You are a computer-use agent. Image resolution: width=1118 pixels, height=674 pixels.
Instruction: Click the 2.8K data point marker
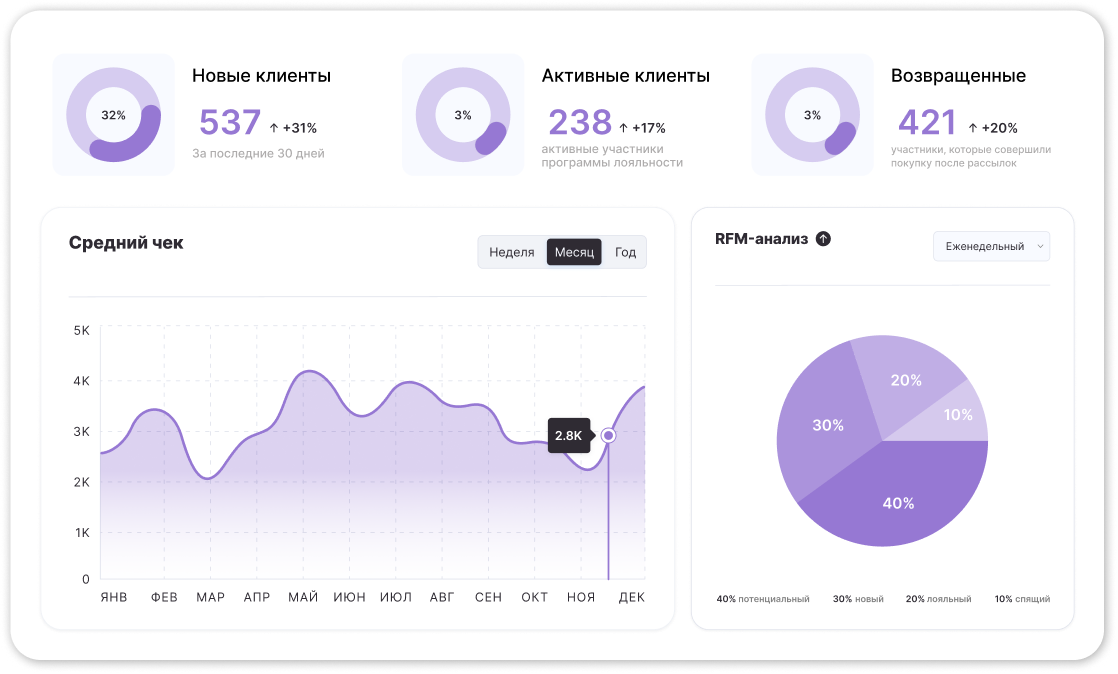pos(608,435)
